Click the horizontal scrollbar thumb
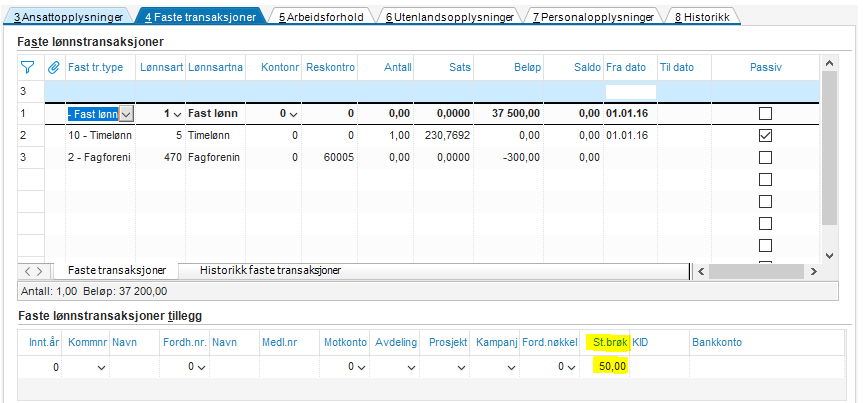 pyautogui.click(x=756, y=271)
